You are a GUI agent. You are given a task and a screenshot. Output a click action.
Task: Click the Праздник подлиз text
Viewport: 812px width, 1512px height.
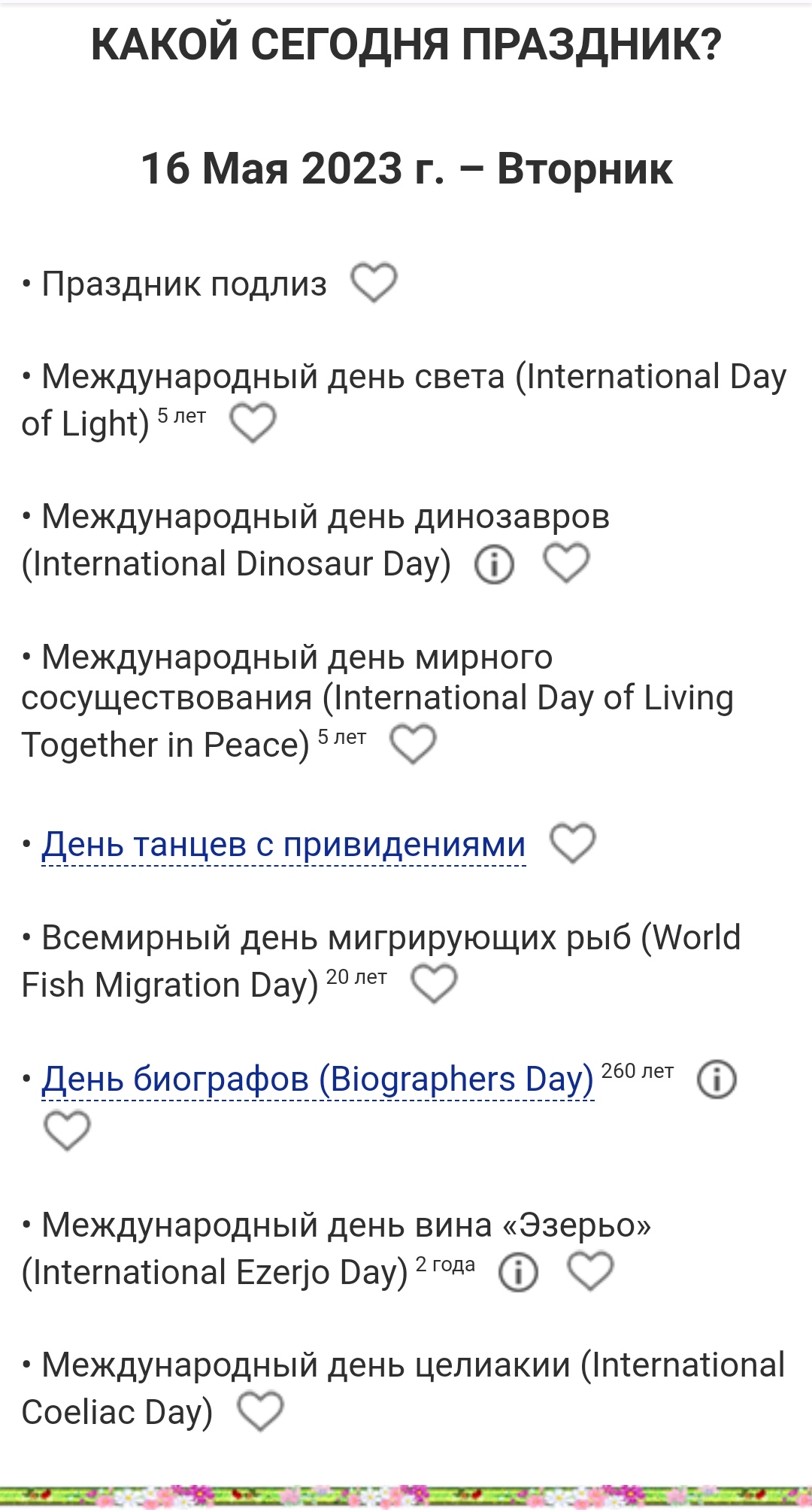184,284
